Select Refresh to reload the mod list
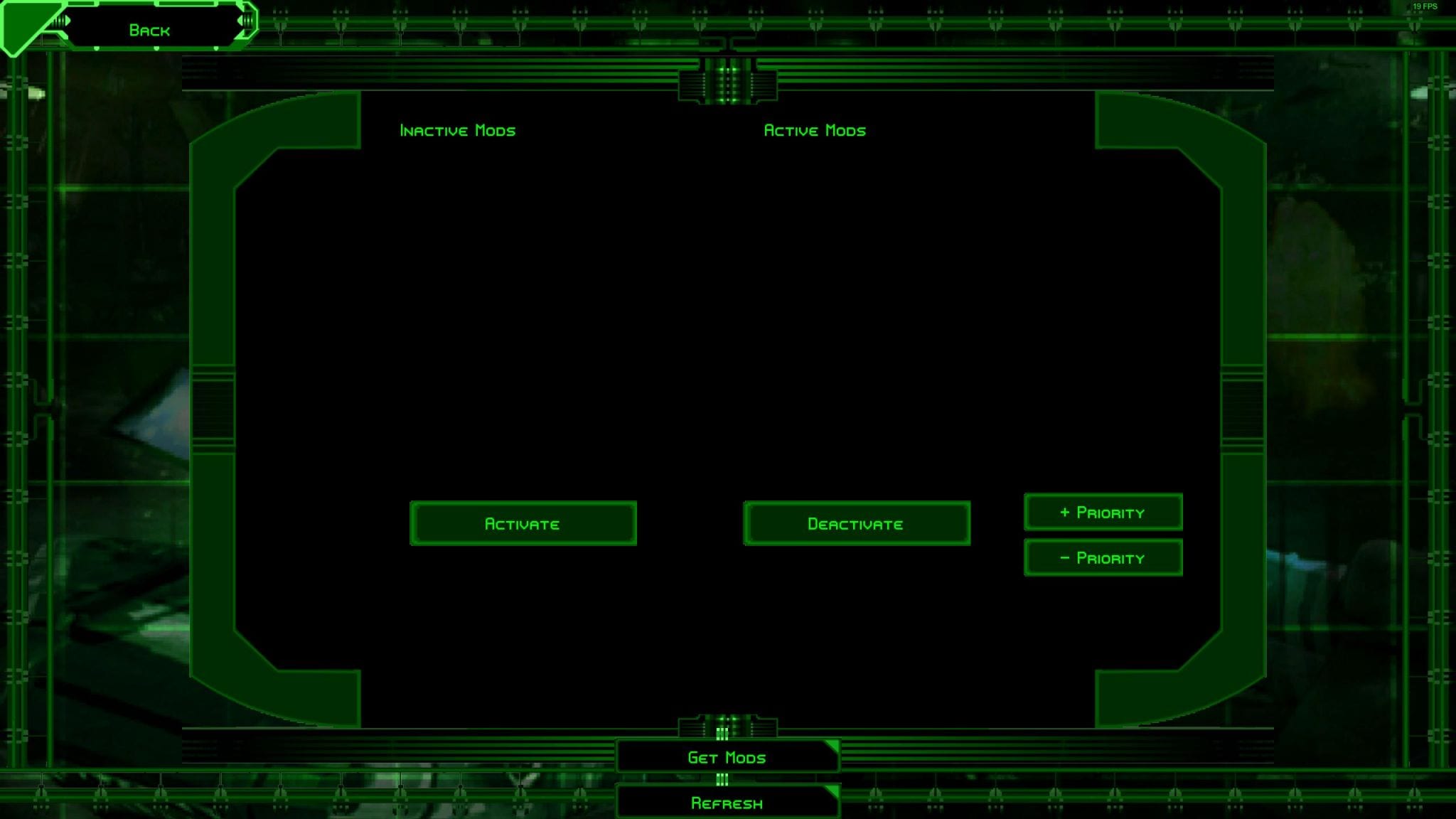Screen dimensions: 1456x819 (727, 803)
